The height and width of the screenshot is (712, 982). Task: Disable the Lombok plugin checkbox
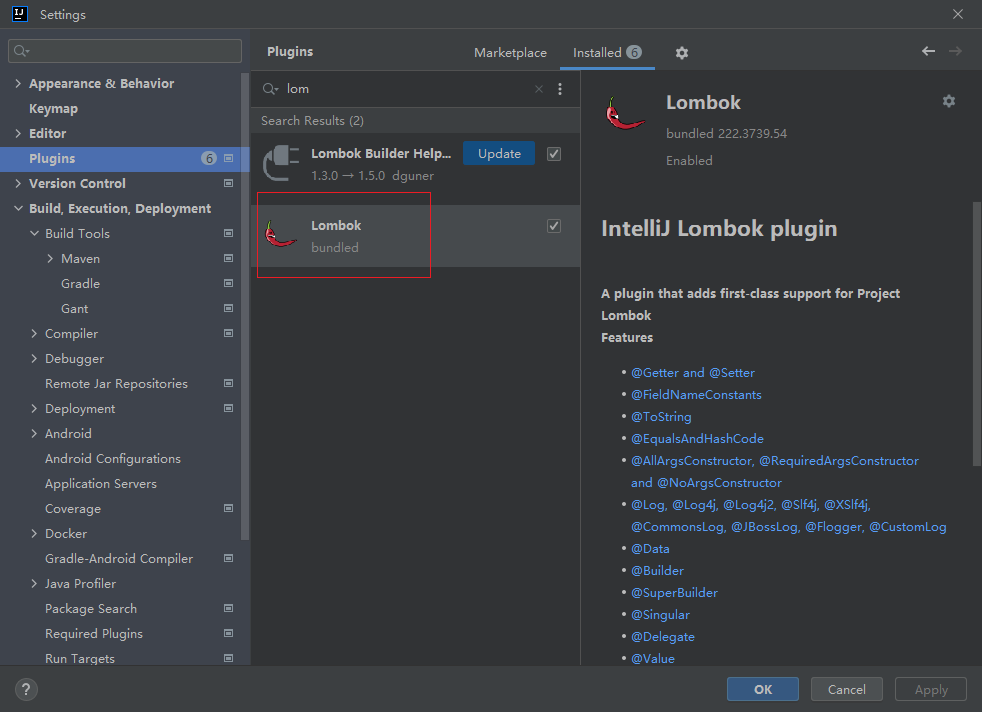point(554,226)
